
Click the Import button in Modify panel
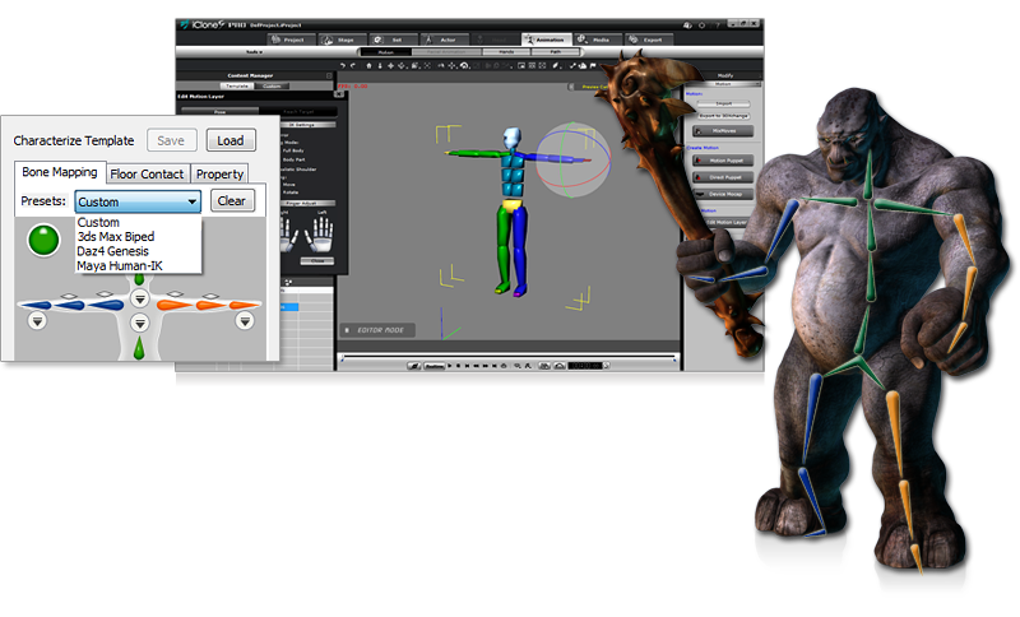point(724,103)
